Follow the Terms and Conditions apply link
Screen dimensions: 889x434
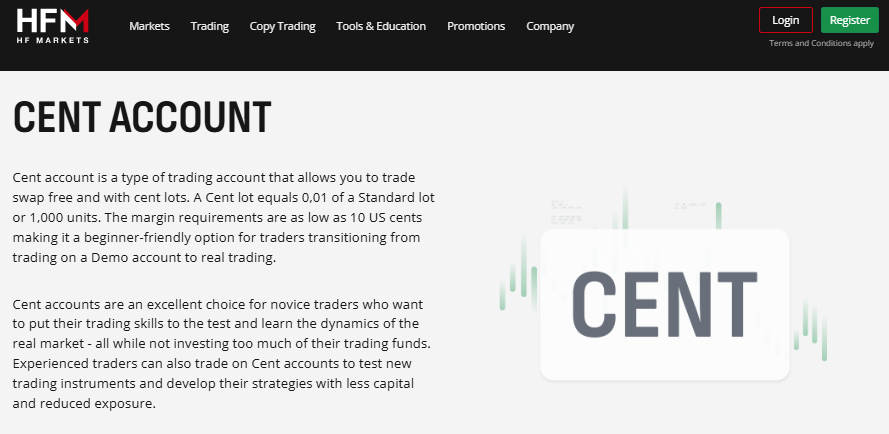pyautogui.click(x=821, y=43)
